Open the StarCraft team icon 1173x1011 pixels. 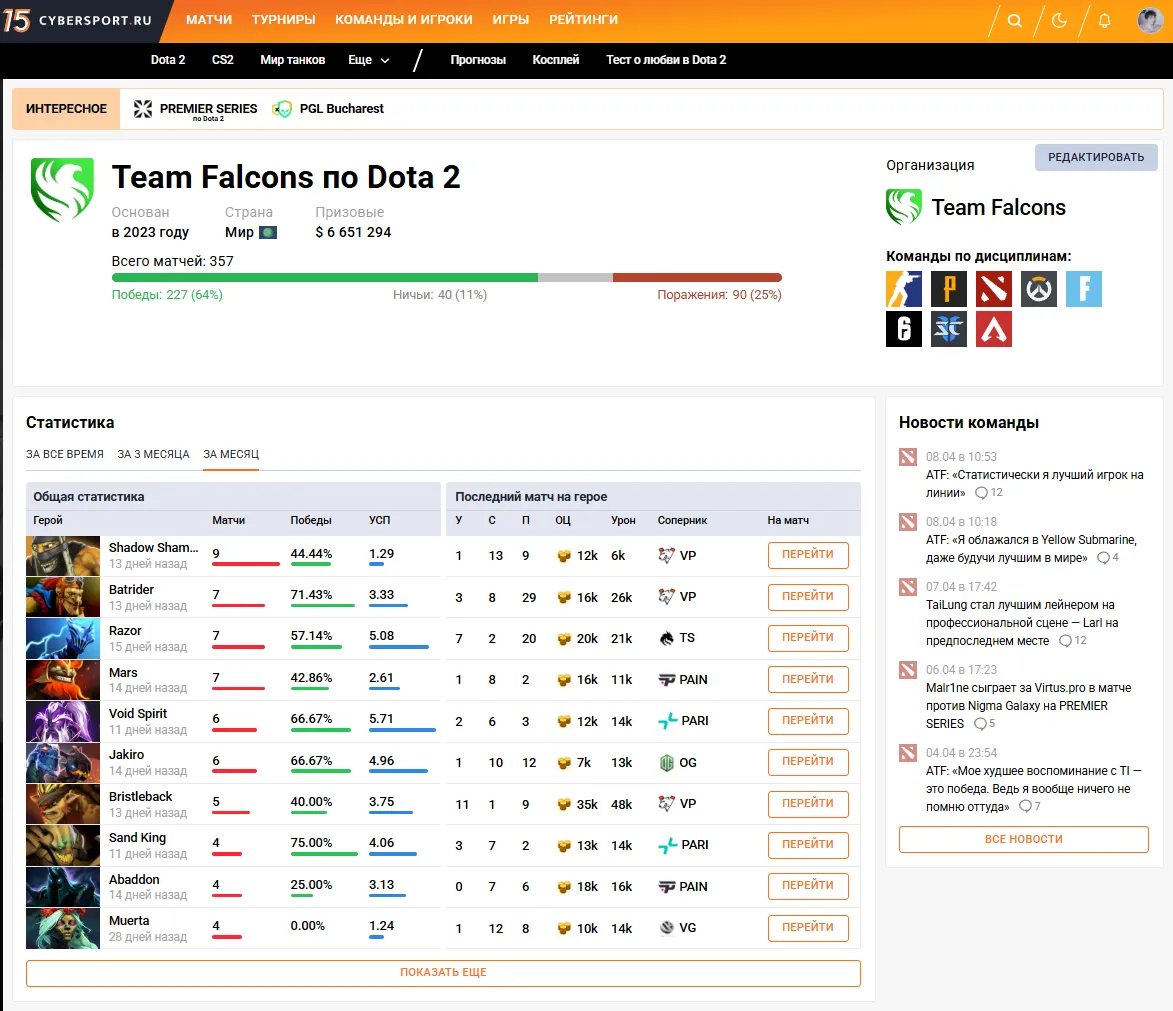point(949,329)
